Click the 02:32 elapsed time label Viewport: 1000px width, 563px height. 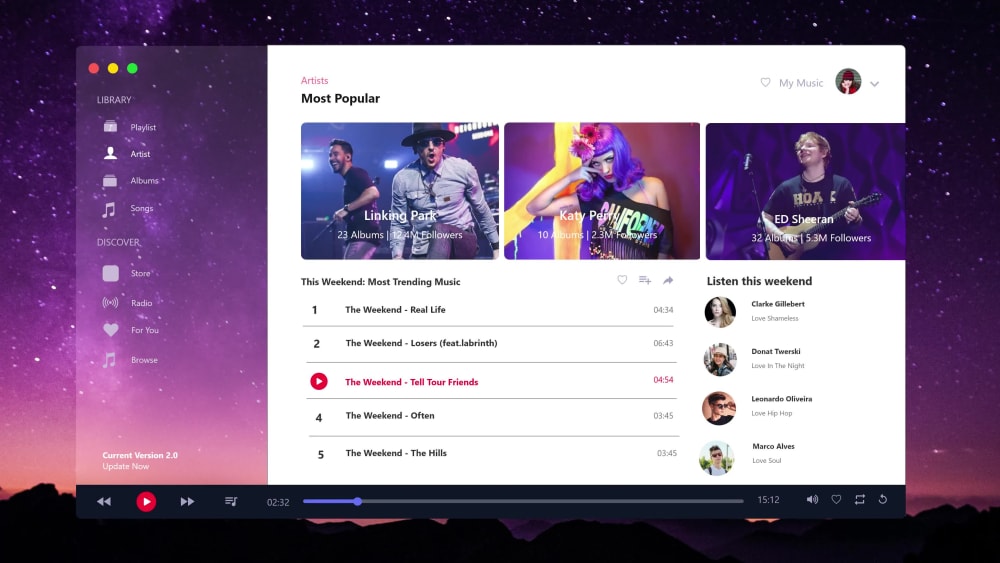pos(278,502)
